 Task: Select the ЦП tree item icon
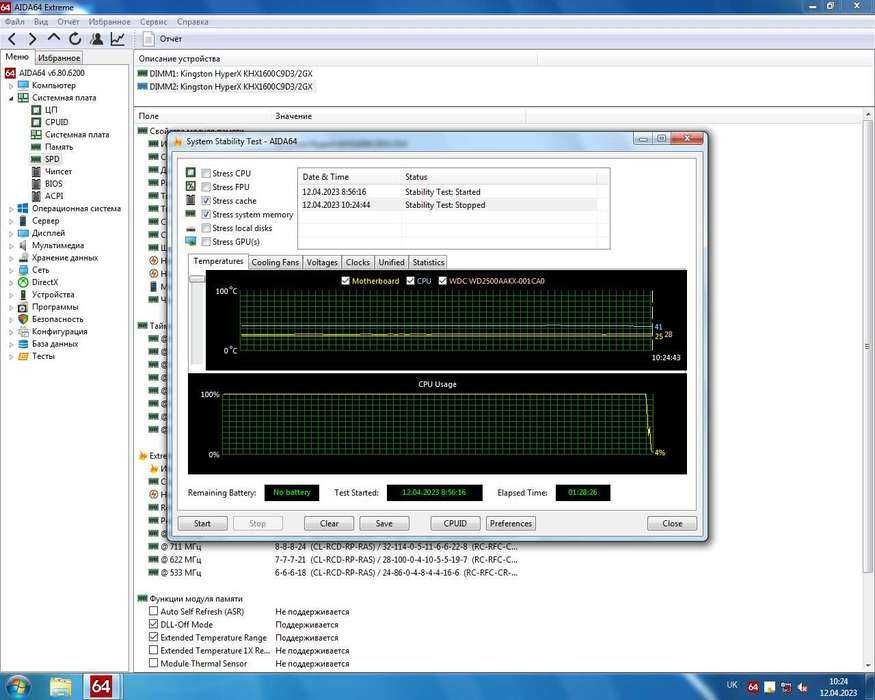(36, 110)
